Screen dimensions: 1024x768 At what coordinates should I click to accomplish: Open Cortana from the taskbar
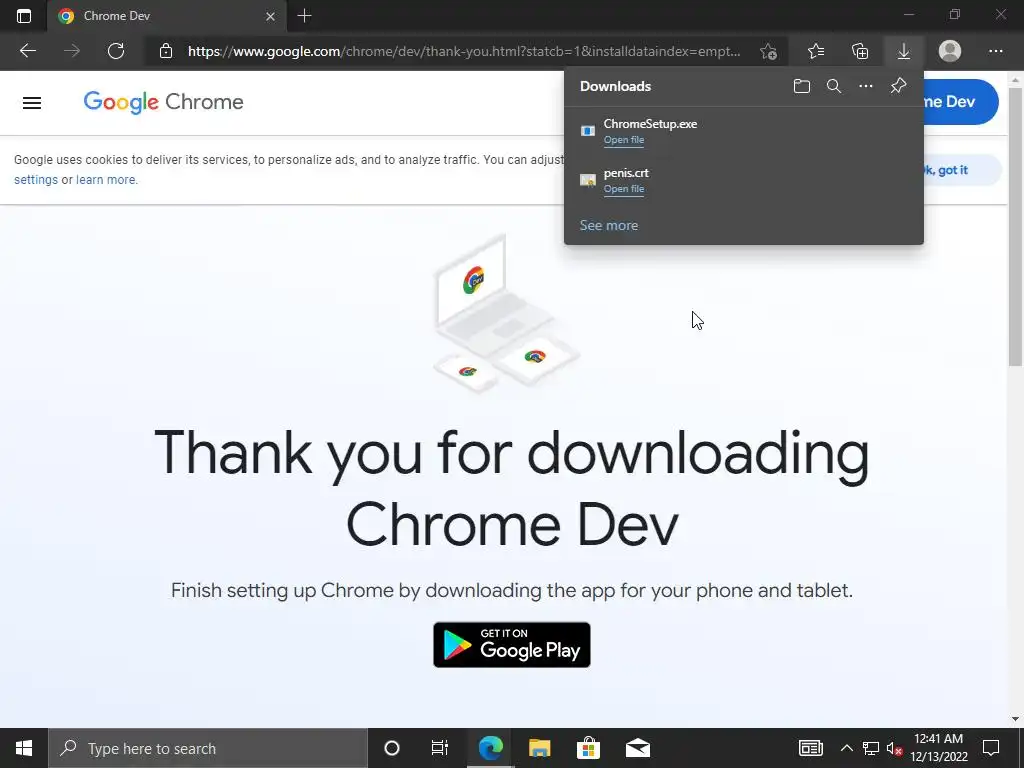[x=392, y=748]
